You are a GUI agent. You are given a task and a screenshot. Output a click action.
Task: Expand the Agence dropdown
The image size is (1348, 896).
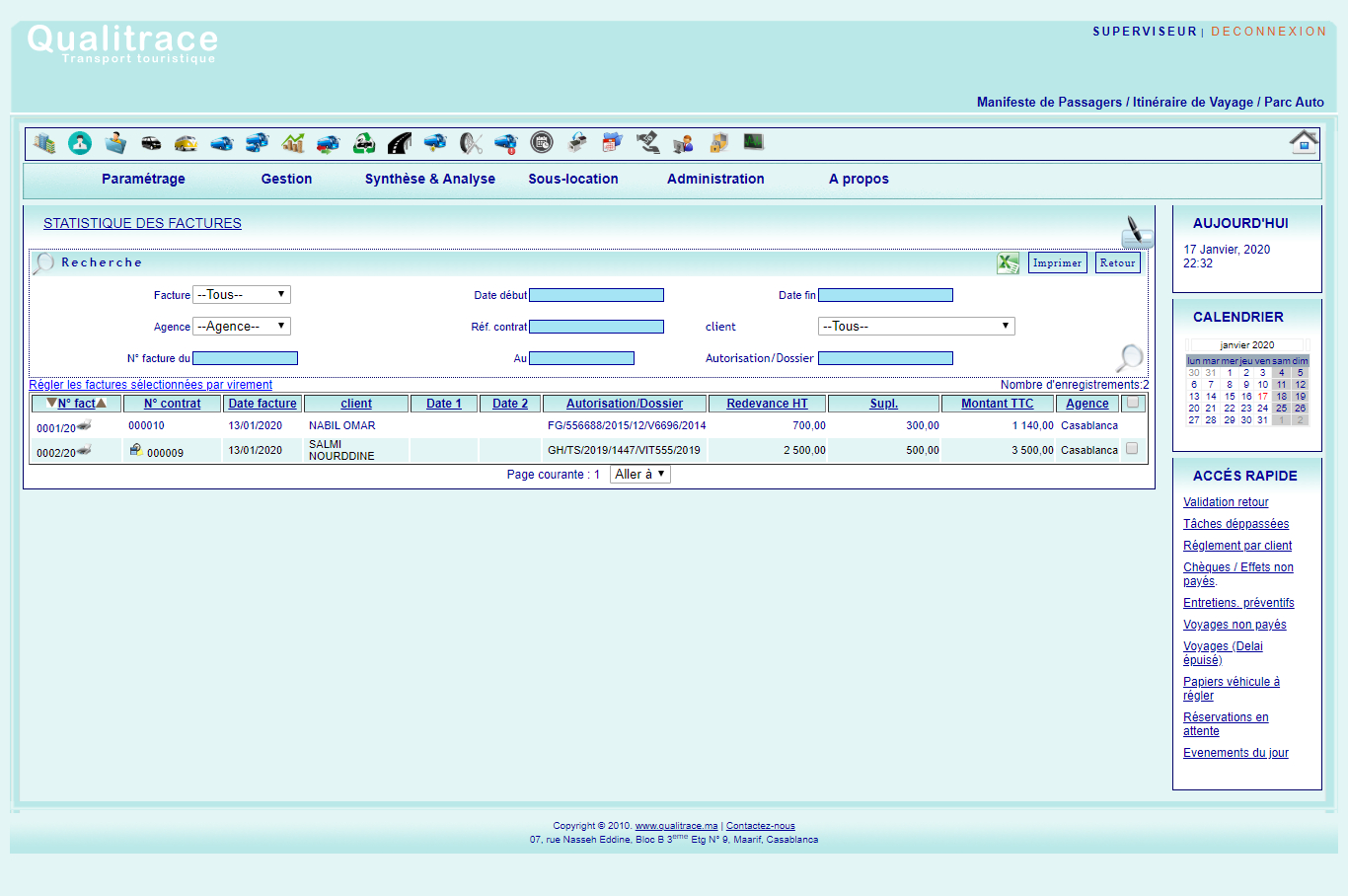coord(242,327)
